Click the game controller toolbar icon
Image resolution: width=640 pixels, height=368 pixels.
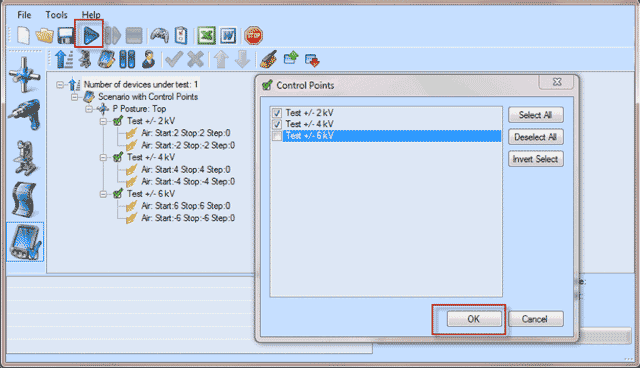click(159, 36)
